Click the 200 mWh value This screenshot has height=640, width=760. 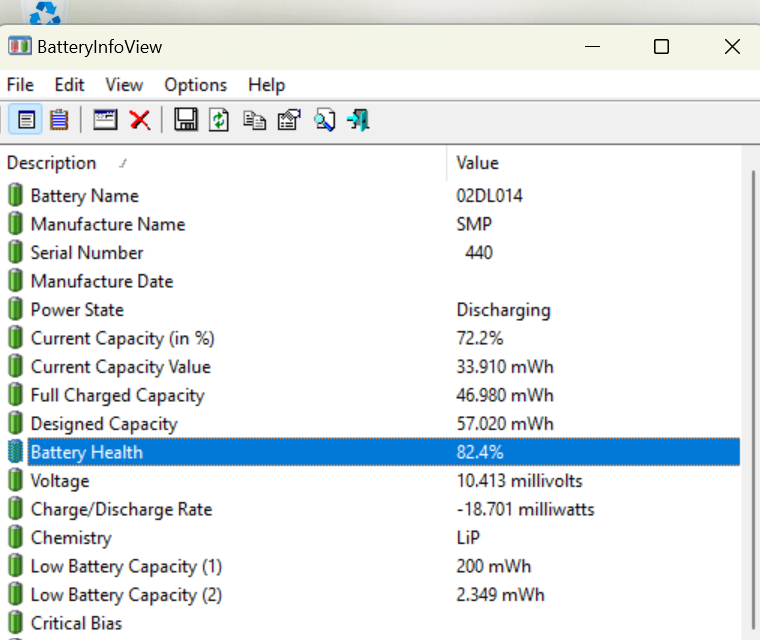coord(493,566)
